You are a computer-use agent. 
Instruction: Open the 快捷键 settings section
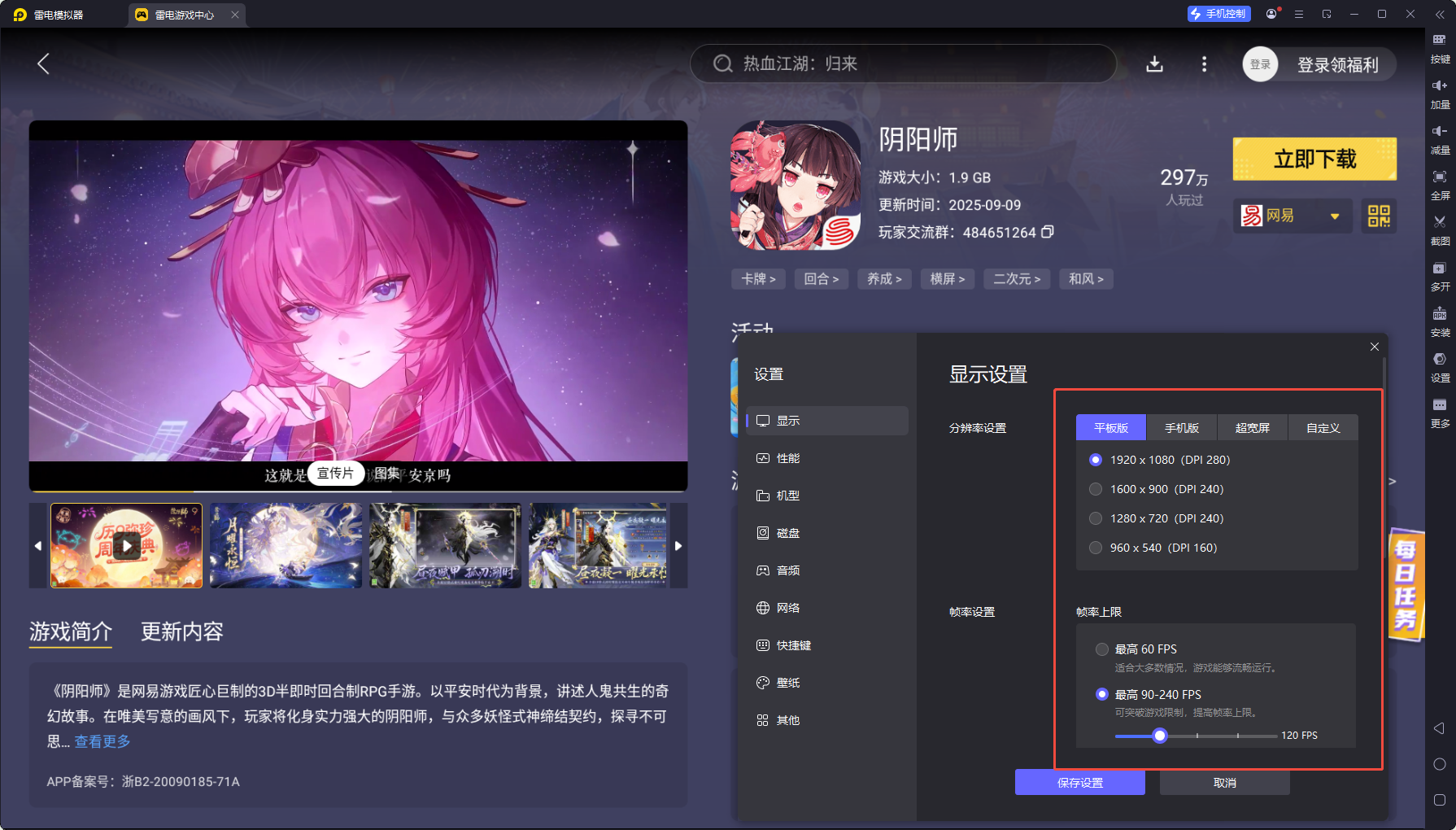(826, 645)
